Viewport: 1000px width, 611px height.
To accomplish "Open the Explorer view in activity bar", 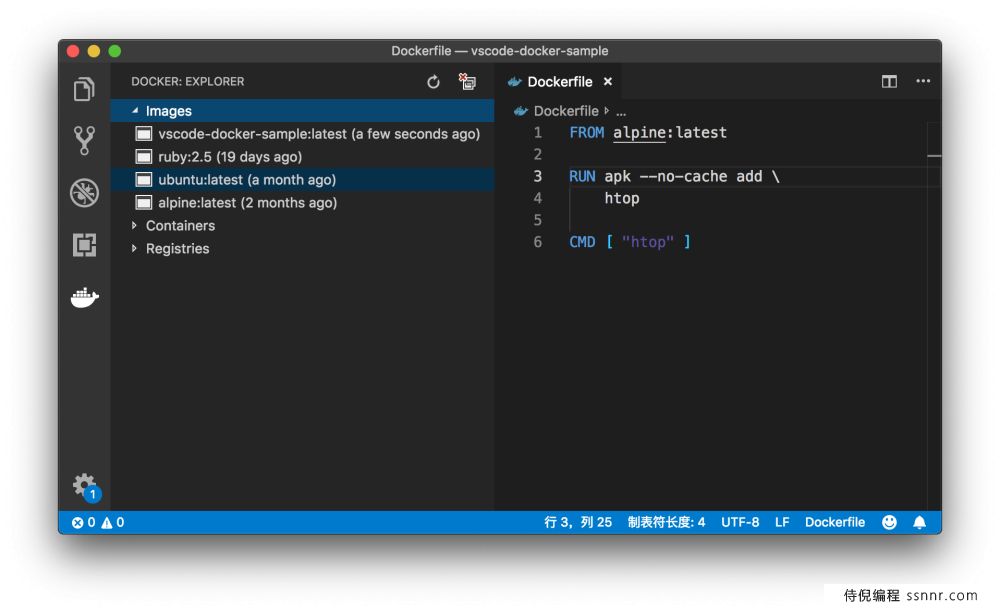I will 84,89.
